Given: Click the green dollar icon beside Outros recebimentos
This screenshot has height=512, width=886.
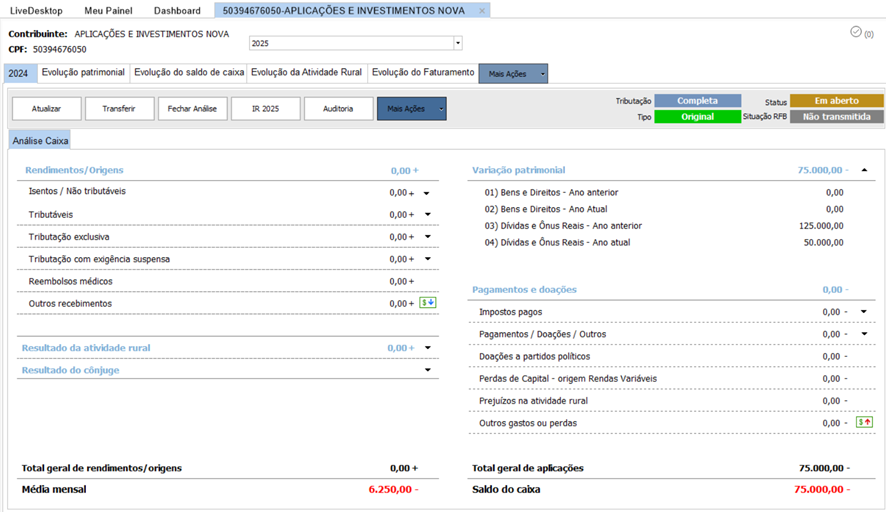Looking at the screenshot, I should pos(427,303).
